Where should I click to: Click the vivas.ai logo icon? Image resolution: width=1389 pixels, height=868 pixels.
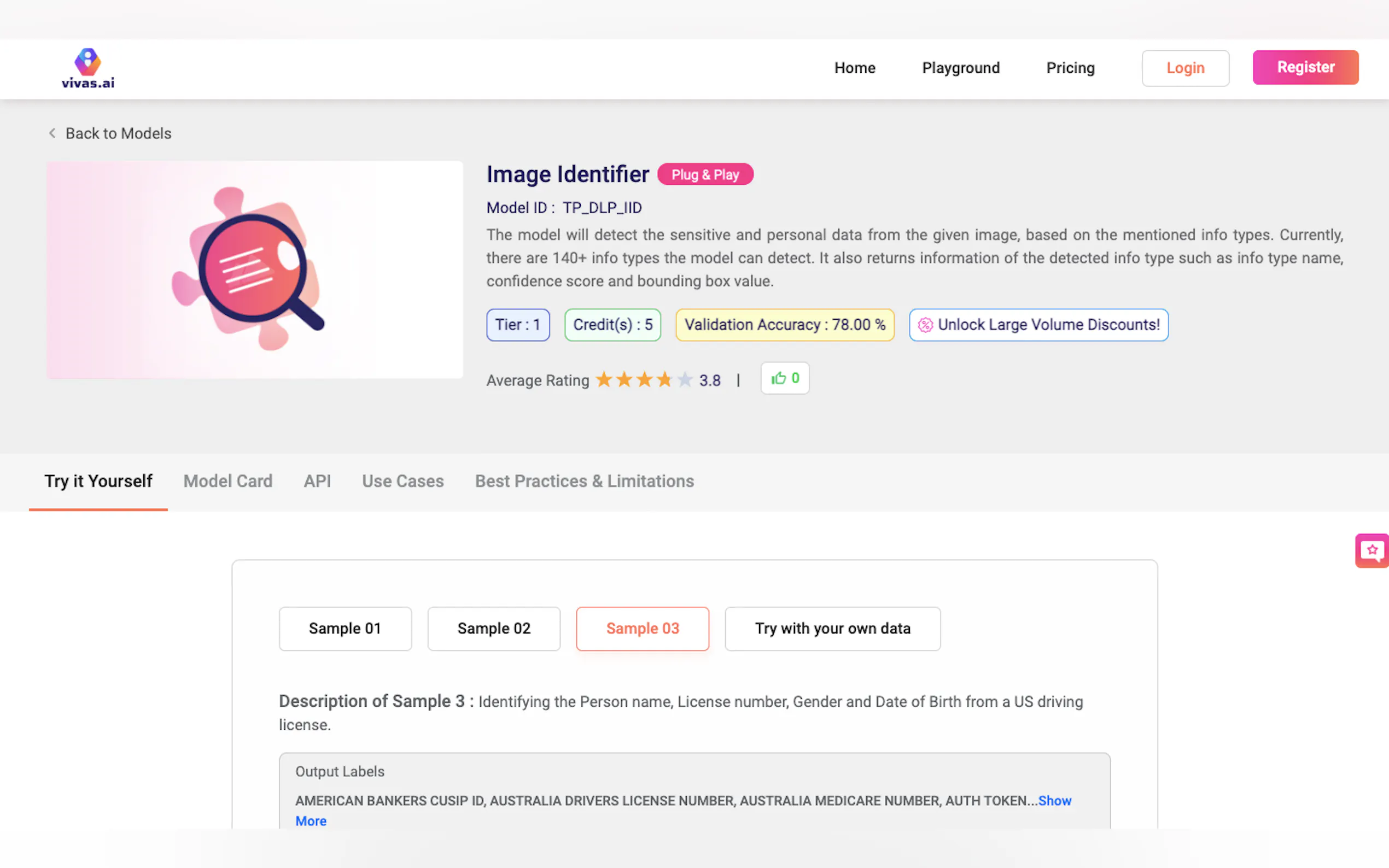pos(88,62)
